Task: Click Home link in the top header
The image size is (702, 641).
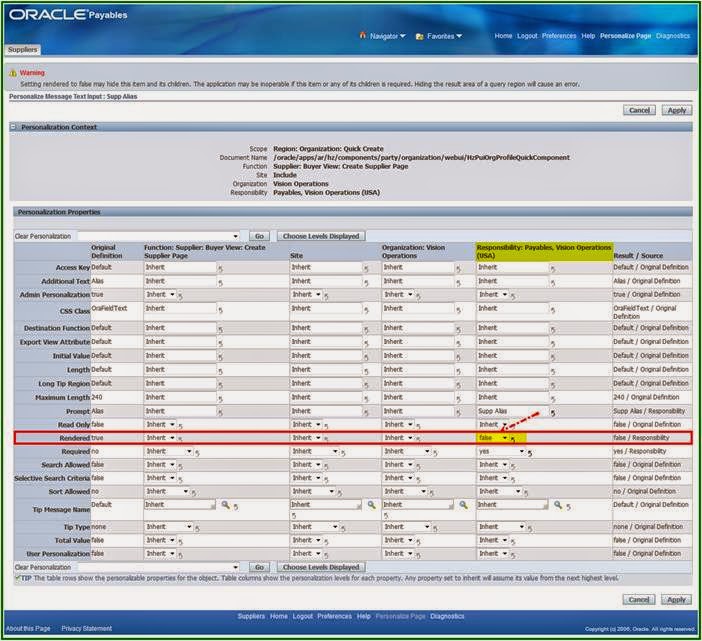Action: coord(503,36)
